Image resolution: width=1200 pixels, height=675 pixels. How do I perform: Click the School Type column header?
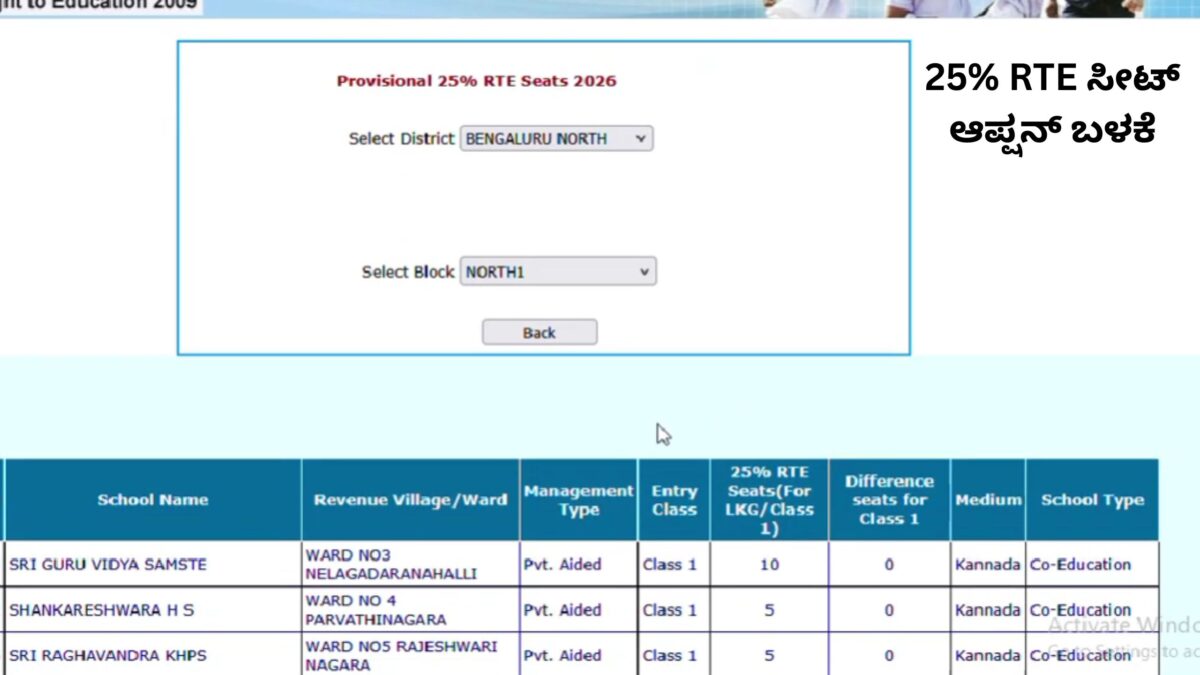click(1092, 500)
